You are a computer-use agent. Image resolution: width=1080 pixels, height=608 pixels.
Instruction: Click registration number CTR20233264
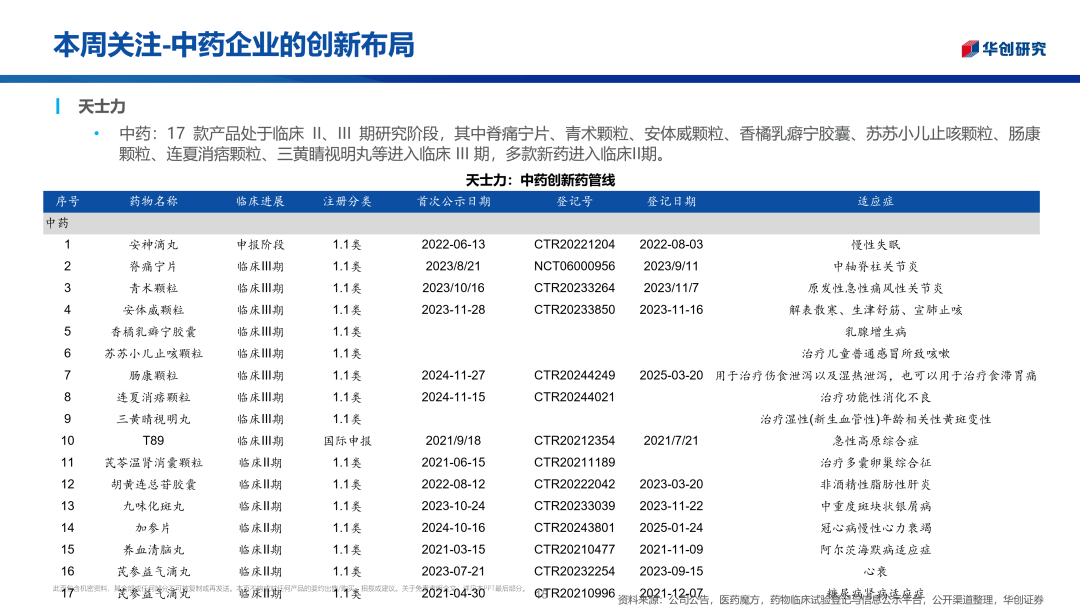coord(574,288)
